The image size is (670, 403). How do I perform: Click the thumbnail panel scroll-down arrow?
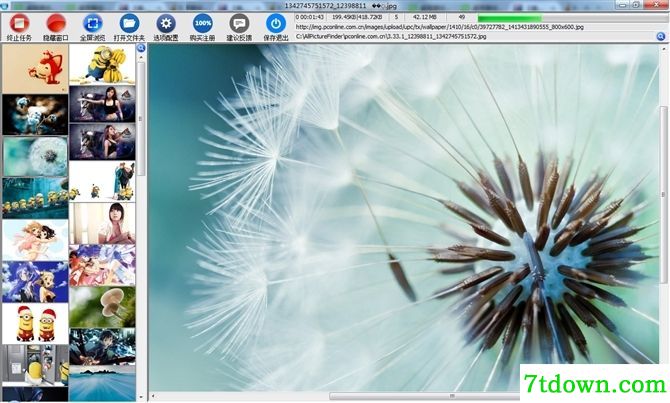[x=141, y=397]
